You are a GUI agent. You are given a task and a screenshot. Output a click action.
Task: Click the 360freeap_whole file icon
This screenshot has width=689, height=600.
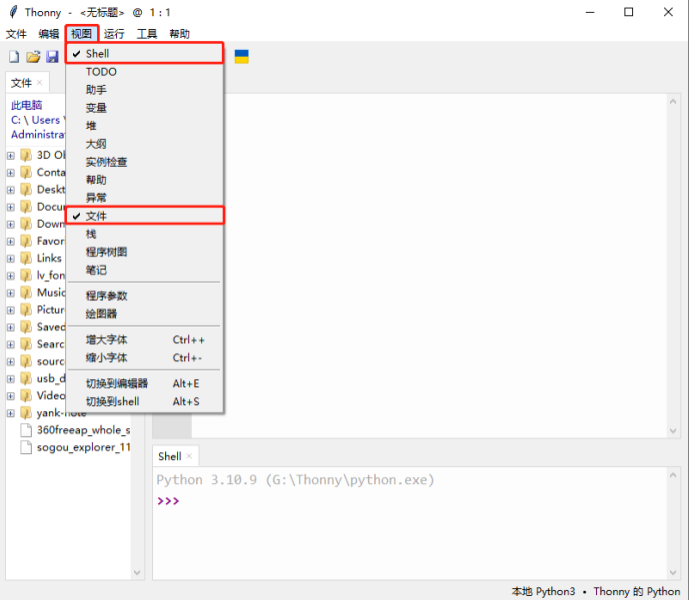point(27,430)
